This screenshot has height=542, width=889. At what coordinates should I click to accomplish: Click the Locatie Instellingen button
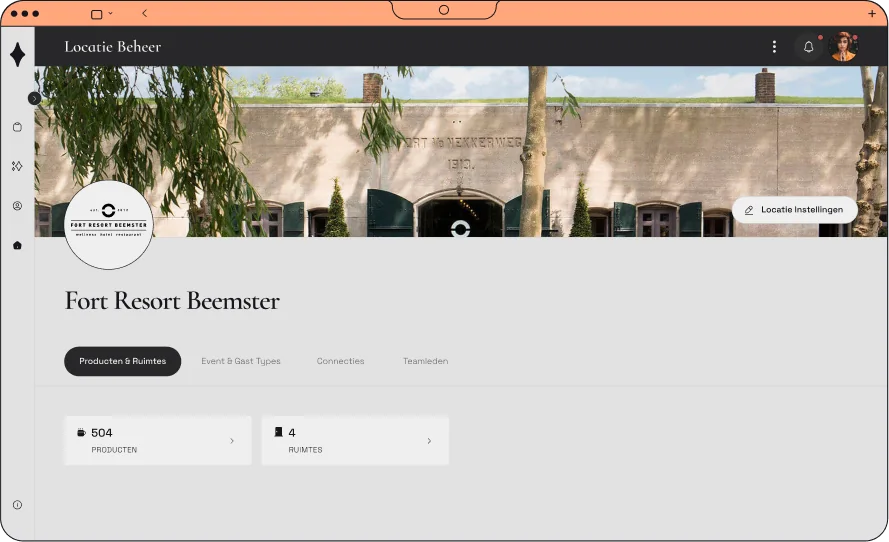point(794,210)
